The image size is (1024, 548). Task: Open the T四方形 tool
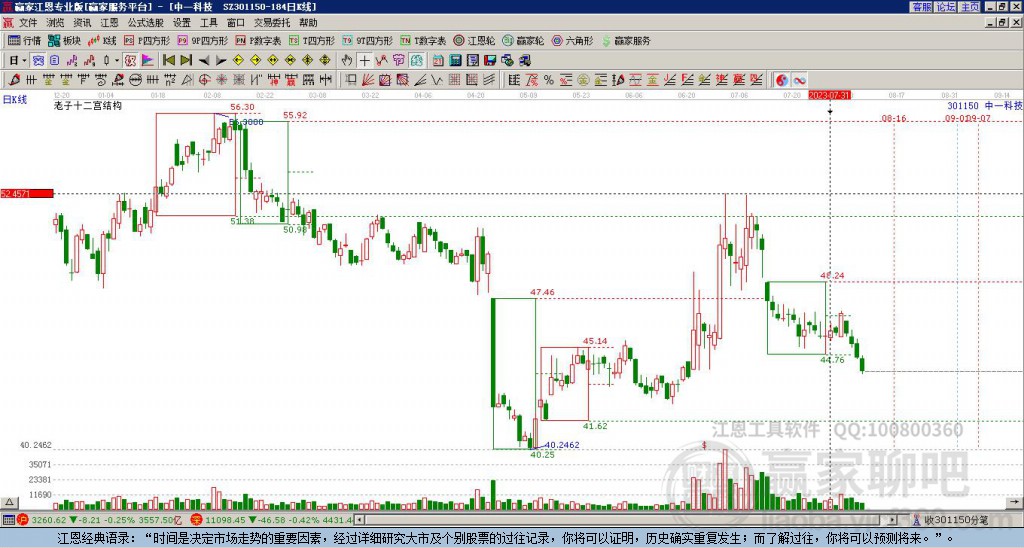click(312, 40)
